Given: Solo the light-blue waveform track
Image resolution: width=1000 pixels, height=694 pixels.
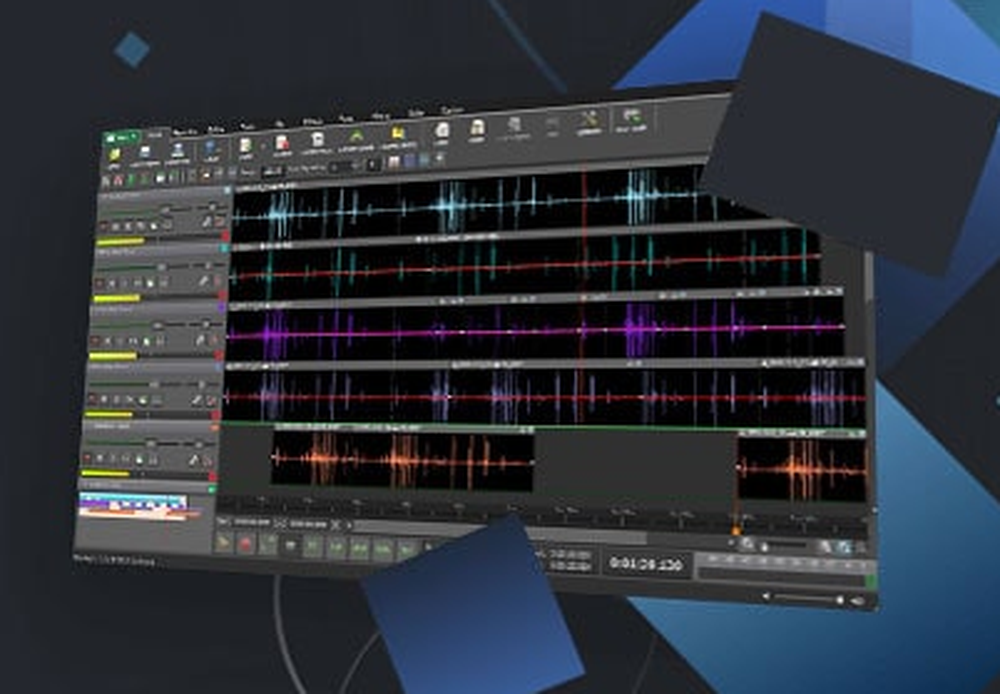Looking at the screenshot, I should tap(128, 226).
